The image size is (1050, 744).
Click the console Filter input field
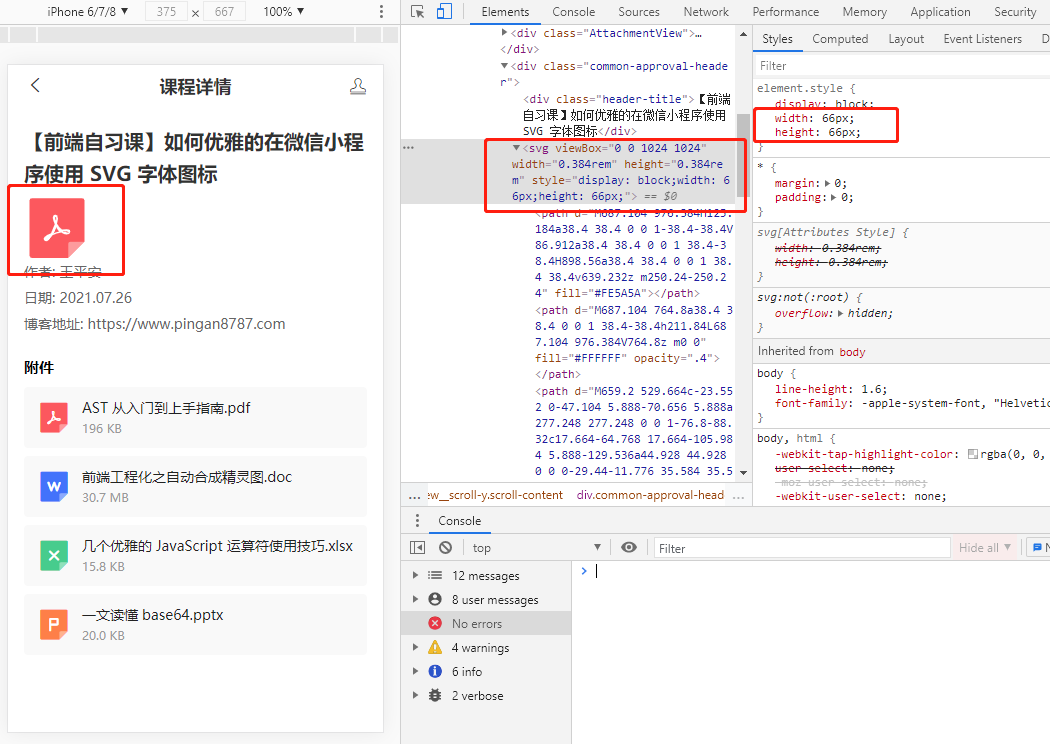coord(802,548)
